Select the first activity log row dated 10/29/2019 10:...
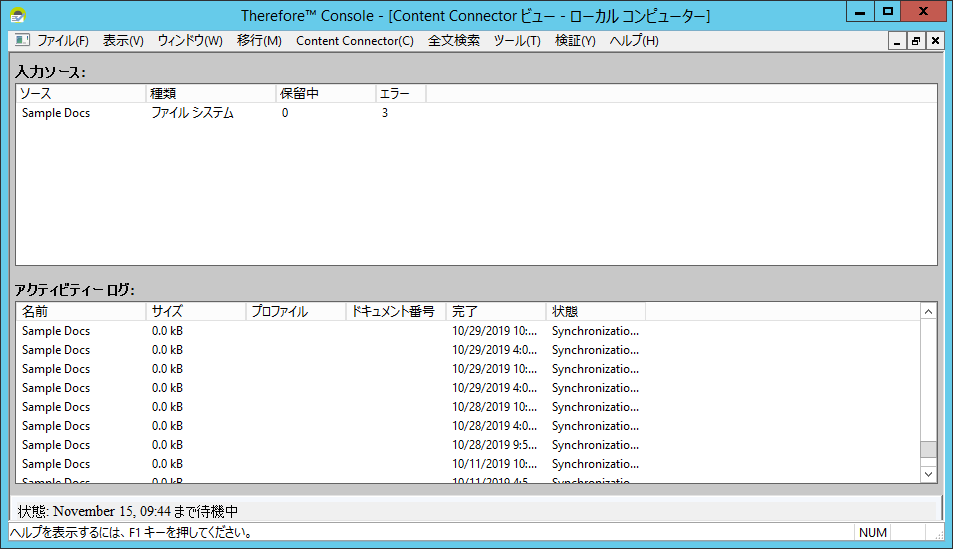 [x=468, y=331]
